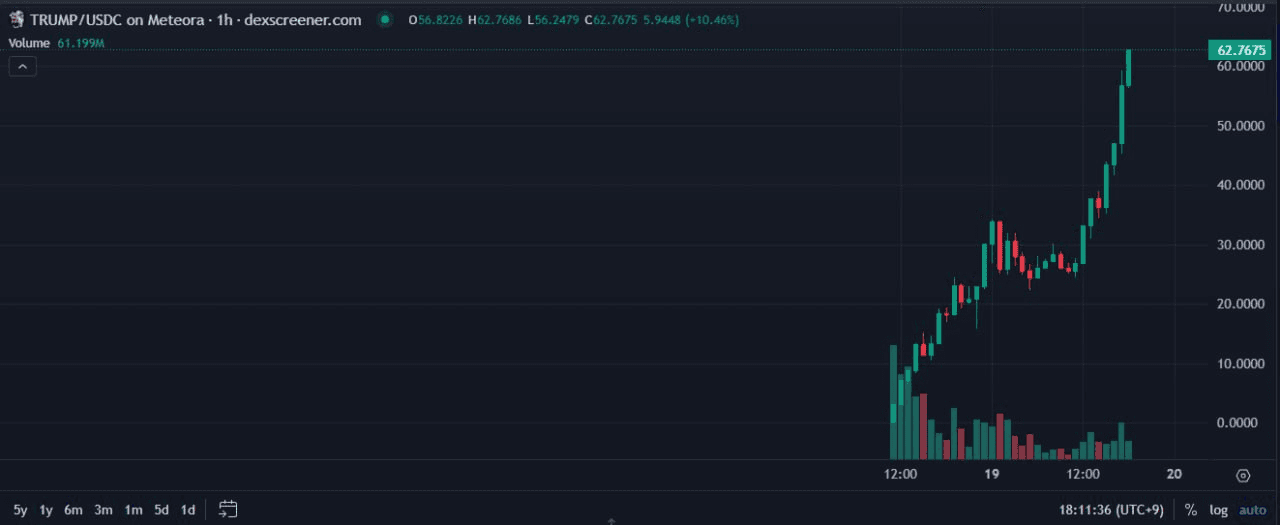
Task: Click the trump avatar icon beside symbol
Action: click(16, 20)
